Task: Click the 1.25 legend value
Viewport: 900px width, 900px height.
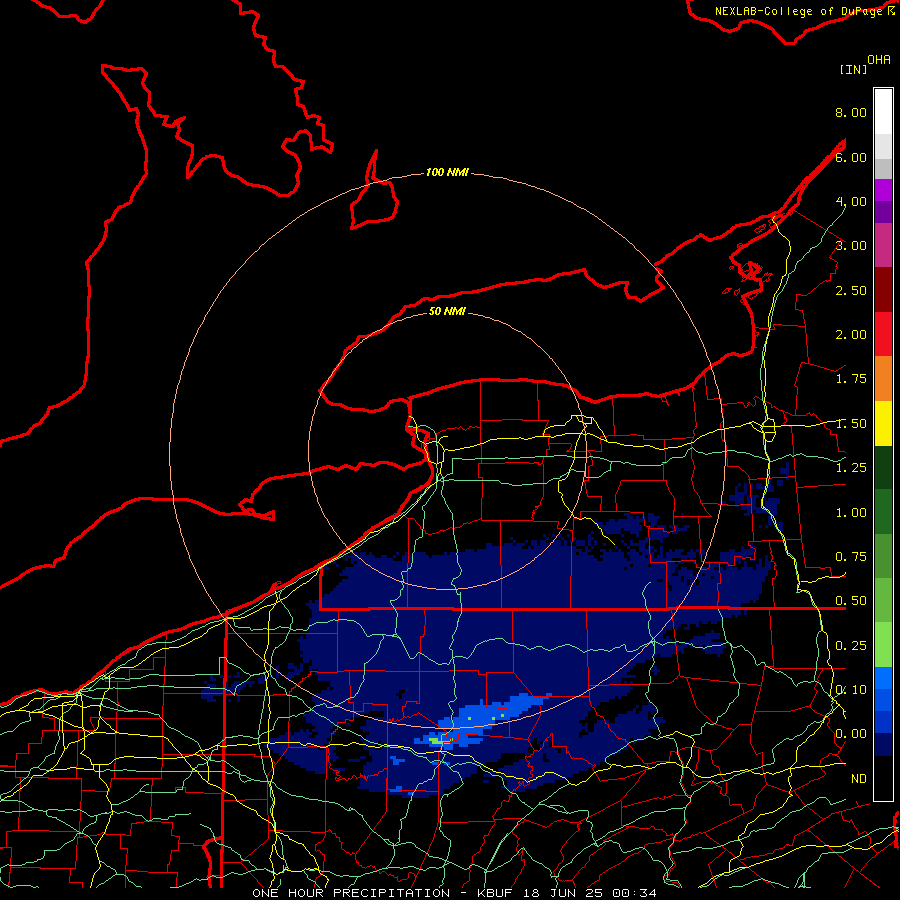Action: (x=851, y=468)
